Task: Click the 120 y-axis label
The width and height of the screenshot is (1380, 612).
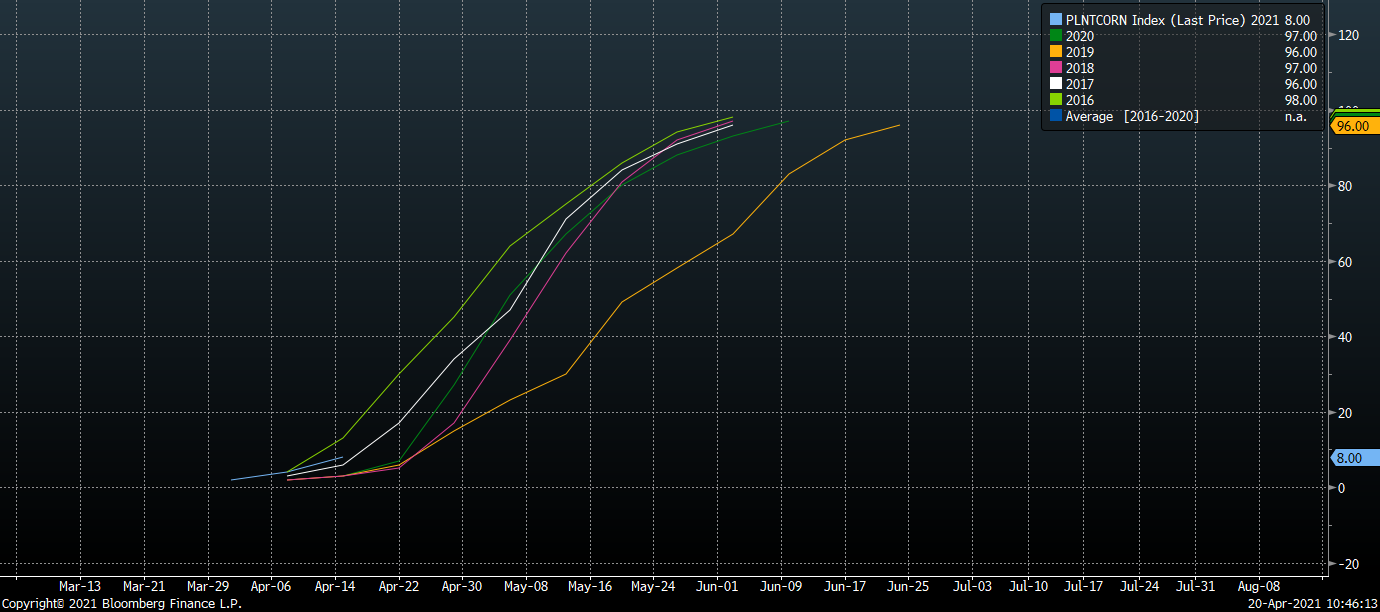Action: [x=1347, y=36]
